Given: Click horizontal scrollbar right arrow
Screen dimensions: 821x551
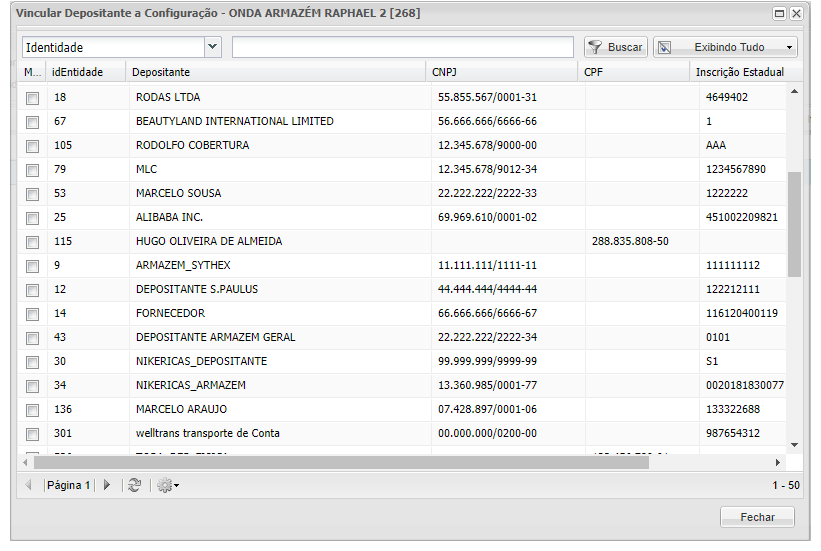Looking at the screenshot, I should pos(778,462).
